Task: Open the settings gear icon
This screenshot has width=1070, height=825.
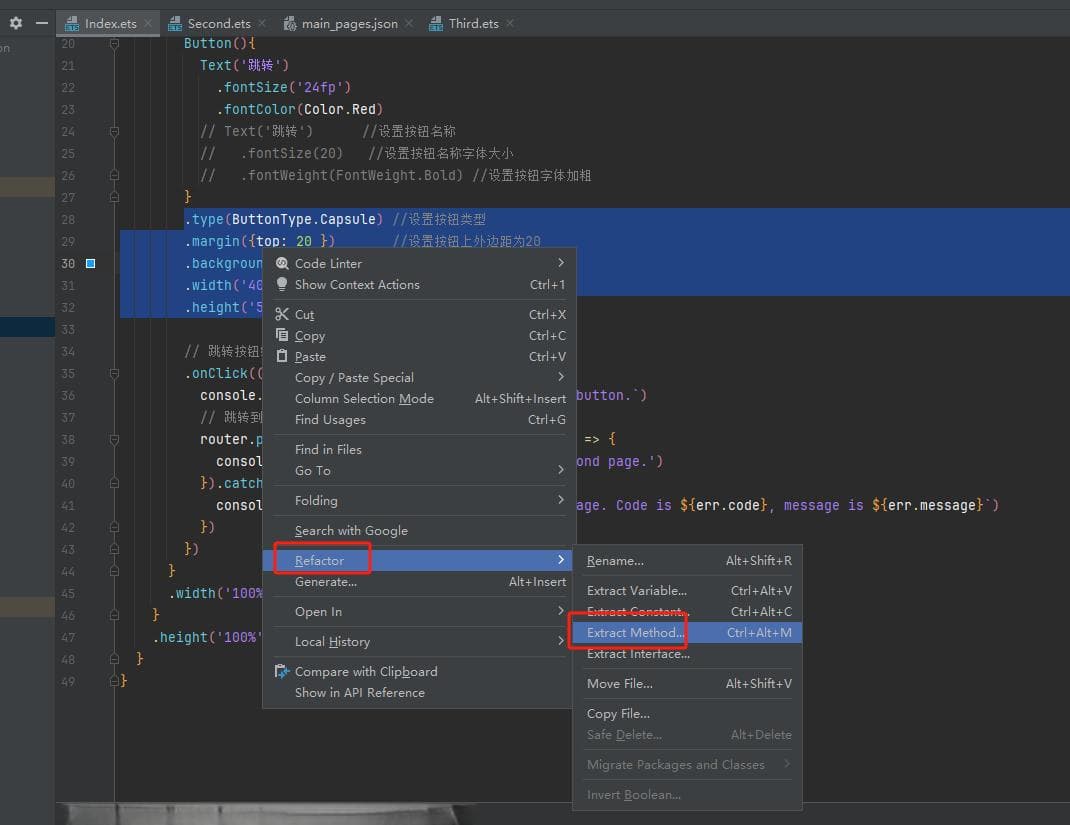Action: point(16,23)
